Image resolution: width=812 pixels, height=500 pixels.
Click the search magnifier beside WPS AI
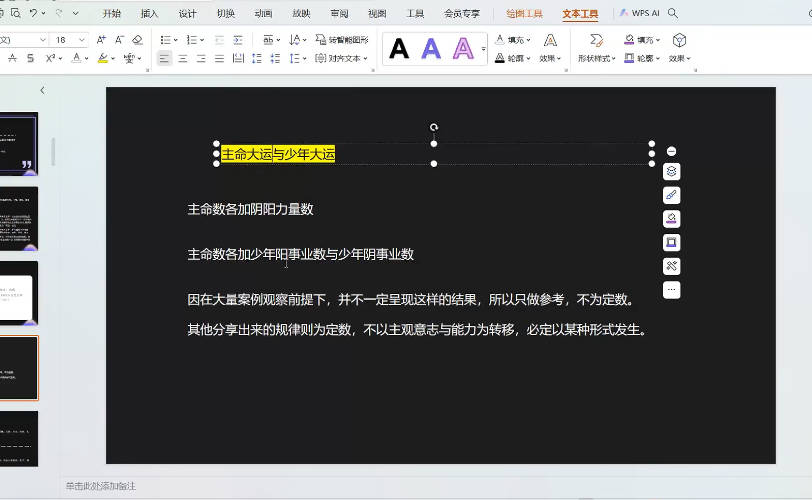[673, 14]
